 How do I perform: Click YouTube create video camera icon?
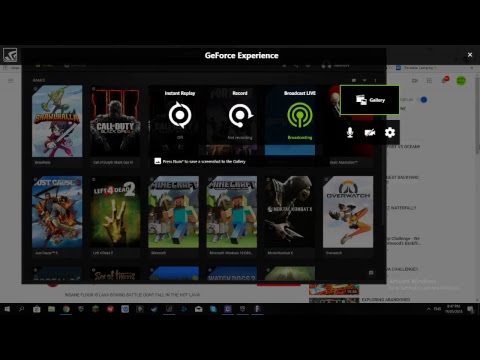[x=415, y=81]
